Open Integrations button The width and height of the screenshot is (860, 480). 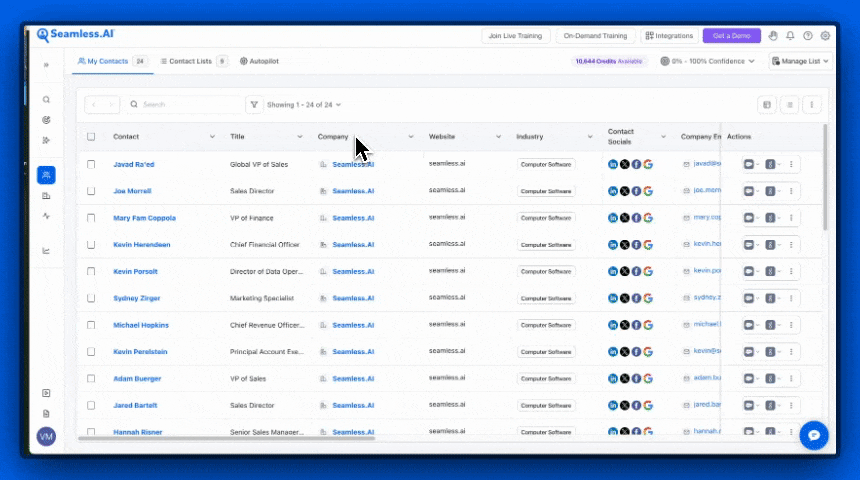669,36
